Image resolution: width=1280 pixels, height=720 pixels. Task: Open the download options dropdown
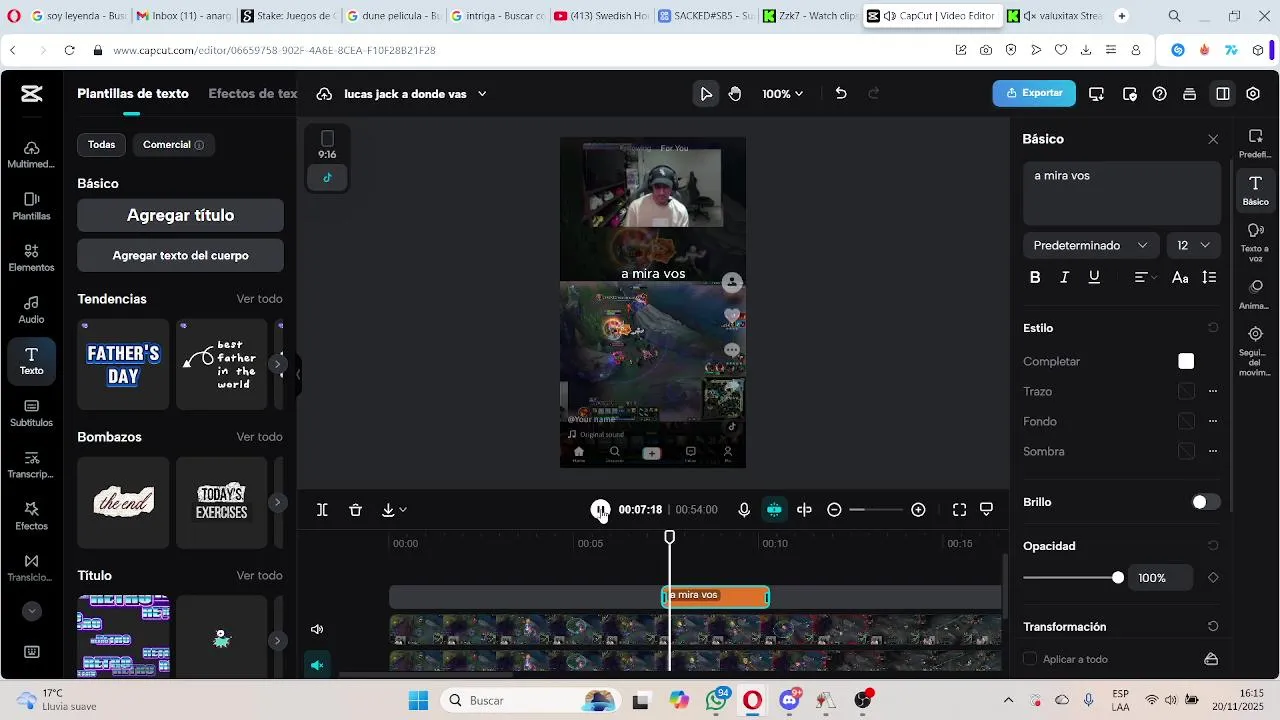pyautogui.click(x=394, y=510)
